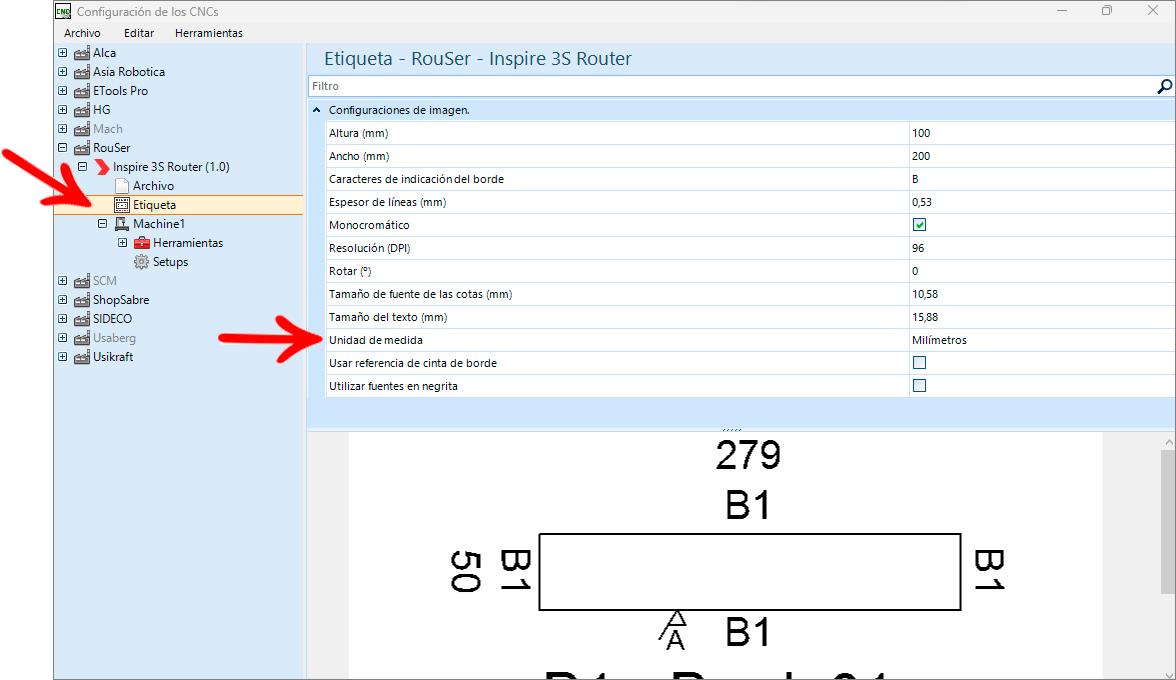Image resolution: width=1176 pixels, height=680 pixels.
Task: Select Setups under Machine1
Action: click(170, 262)
